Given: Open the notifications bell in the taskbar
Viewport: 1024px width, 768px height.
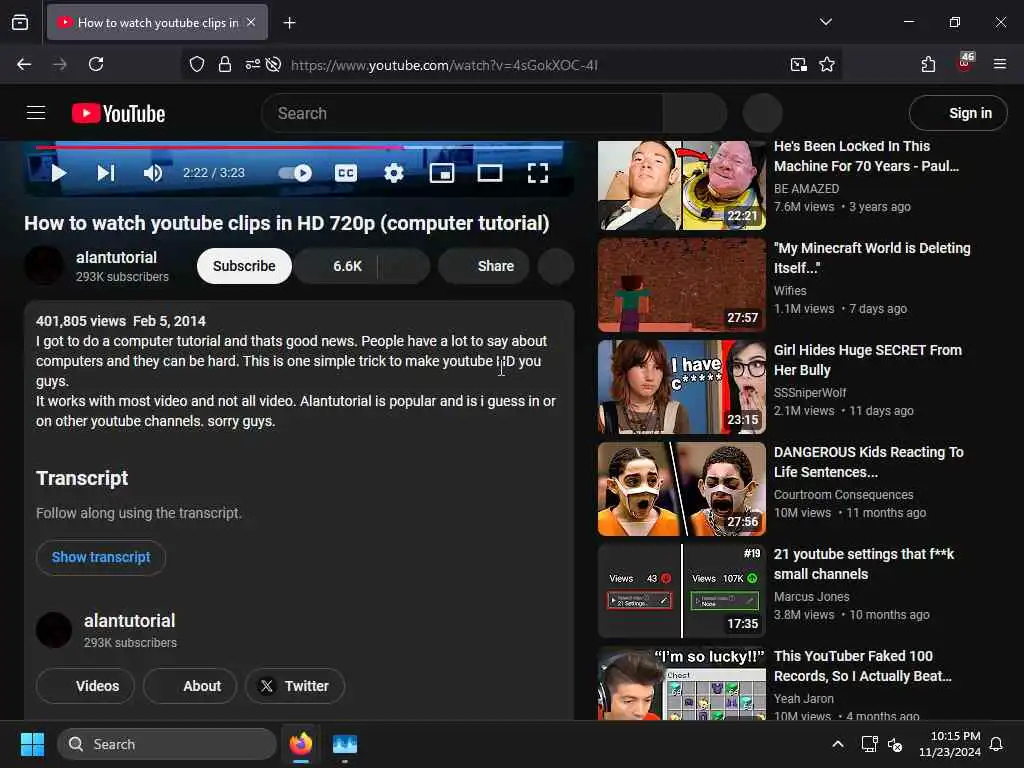Looking at the screenshot, I should (x=996, y=744).
